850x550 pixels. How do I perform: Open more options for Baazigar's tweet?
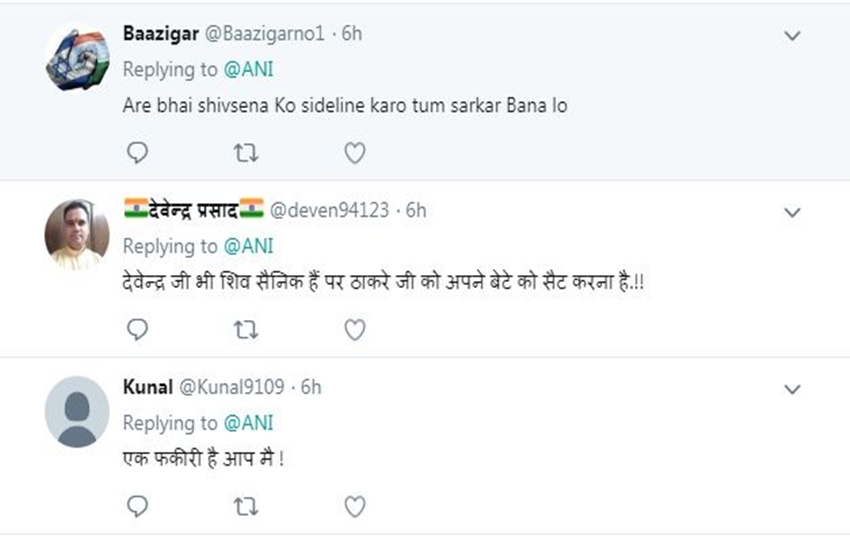pyautogui.click(x=792, y=36)
